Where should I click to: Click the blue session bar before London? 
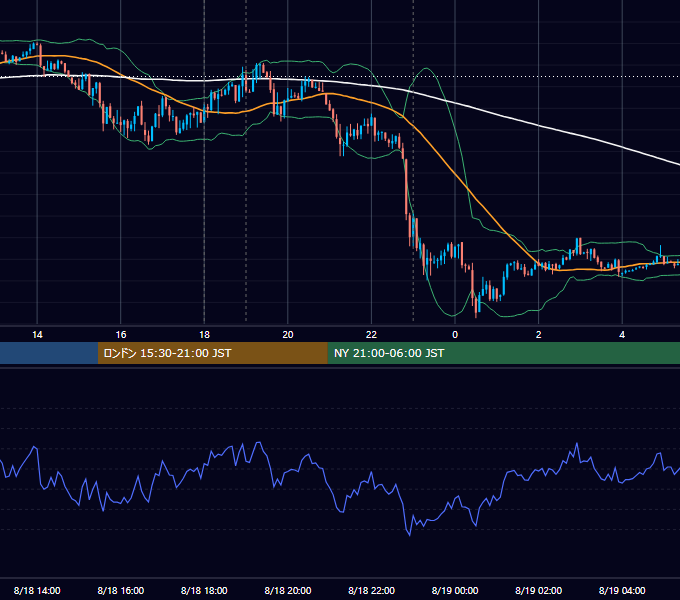(x=49, y=353)
